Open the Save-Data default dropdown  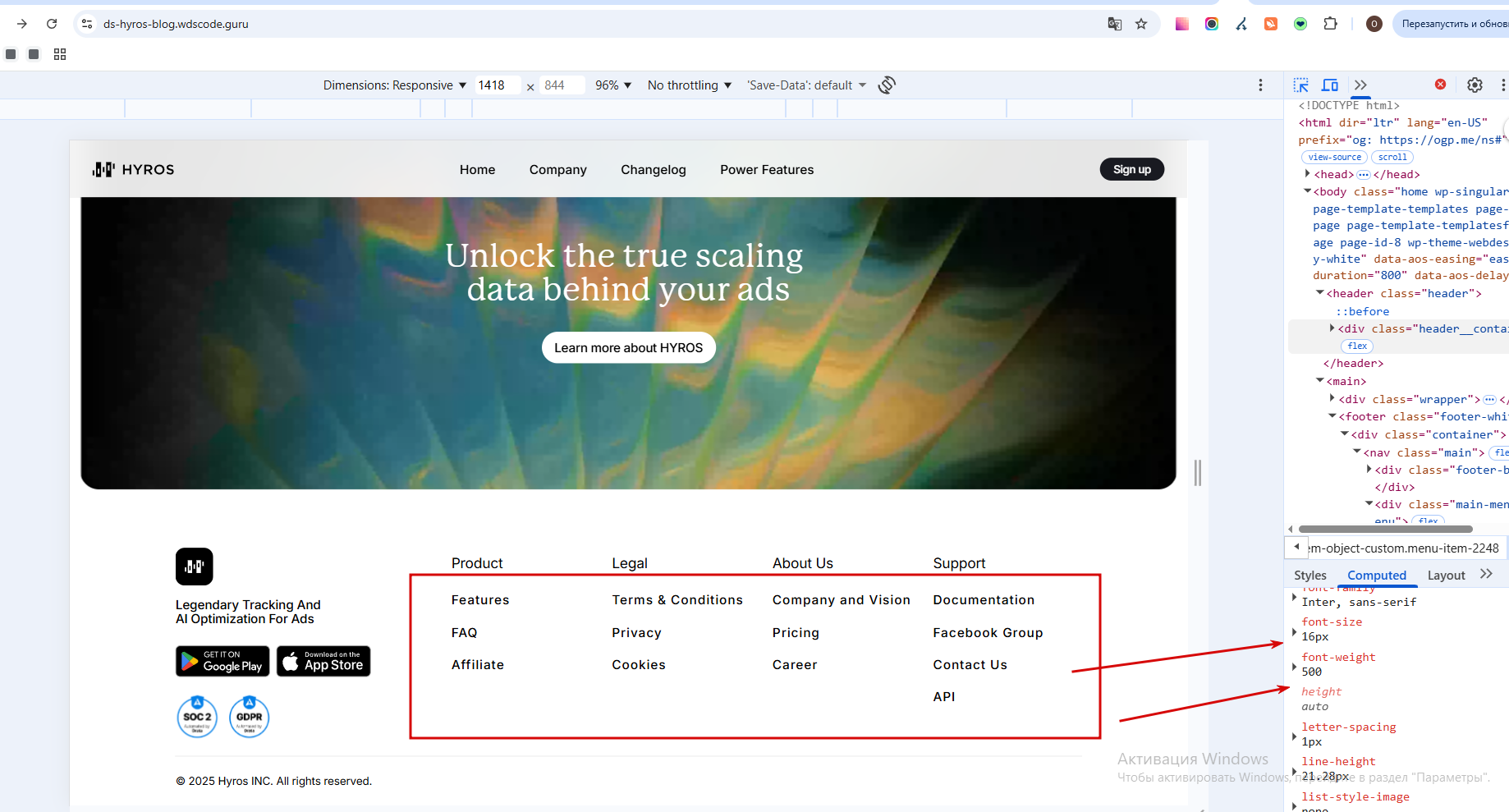click(x=806, y=85)
